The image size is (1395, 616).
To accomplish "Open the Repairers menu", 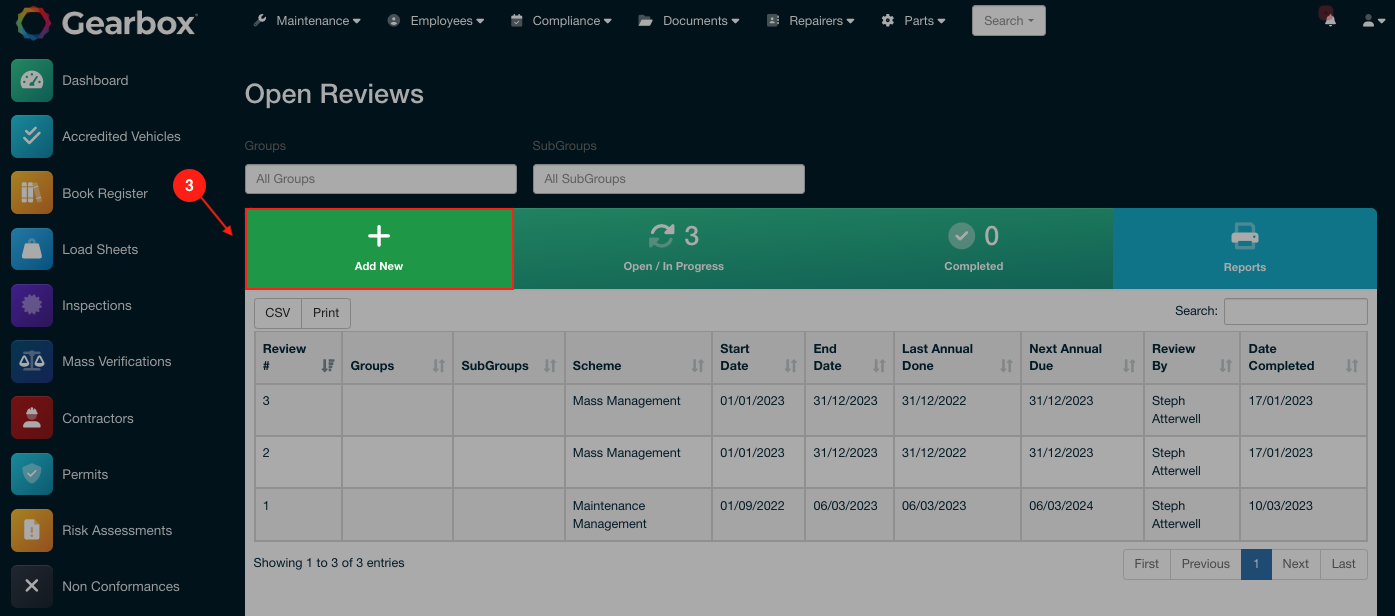I will click(x=811, y=20).
